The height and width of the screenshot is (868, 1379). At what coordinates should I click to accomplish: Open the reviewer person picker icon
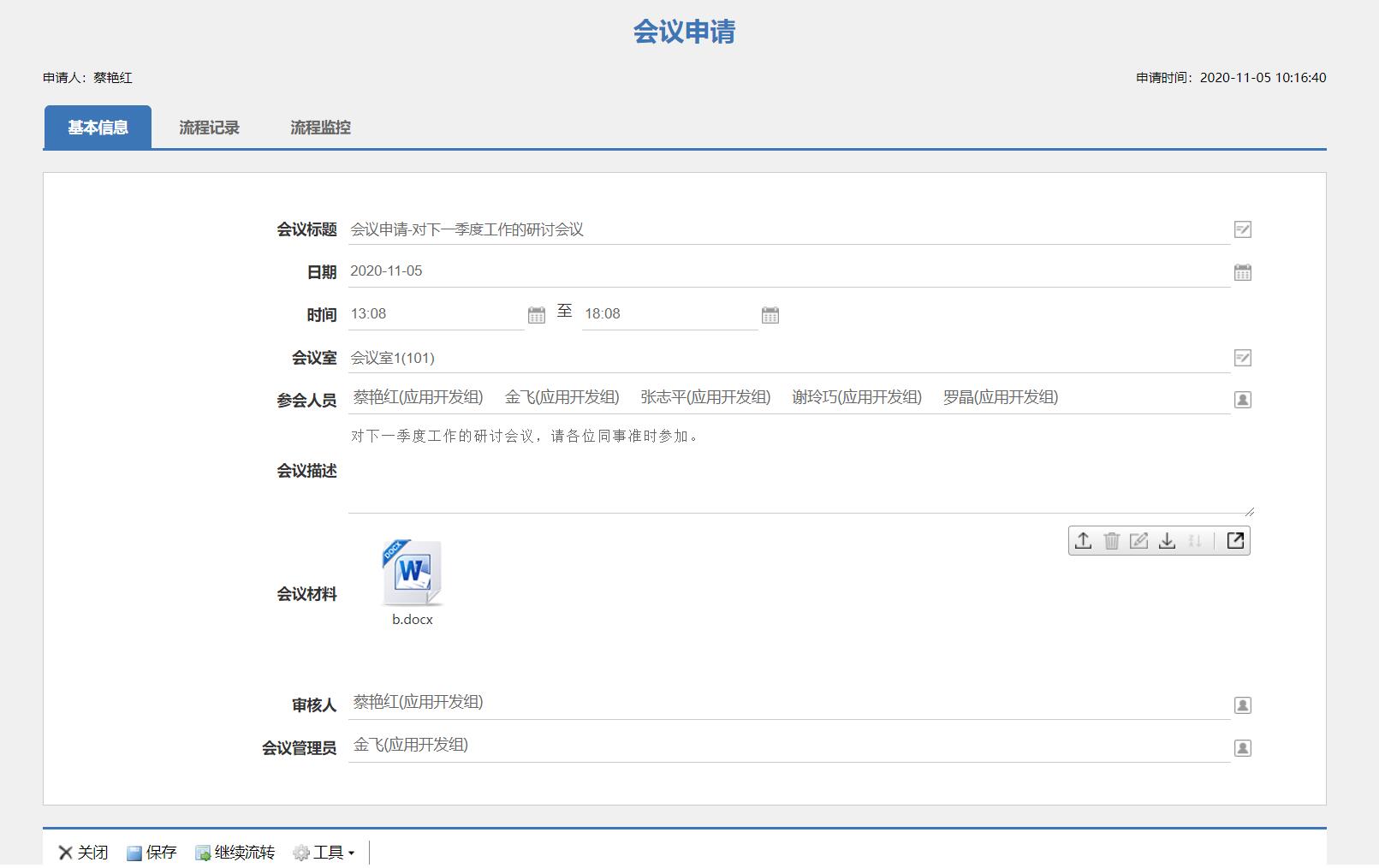1242,705
